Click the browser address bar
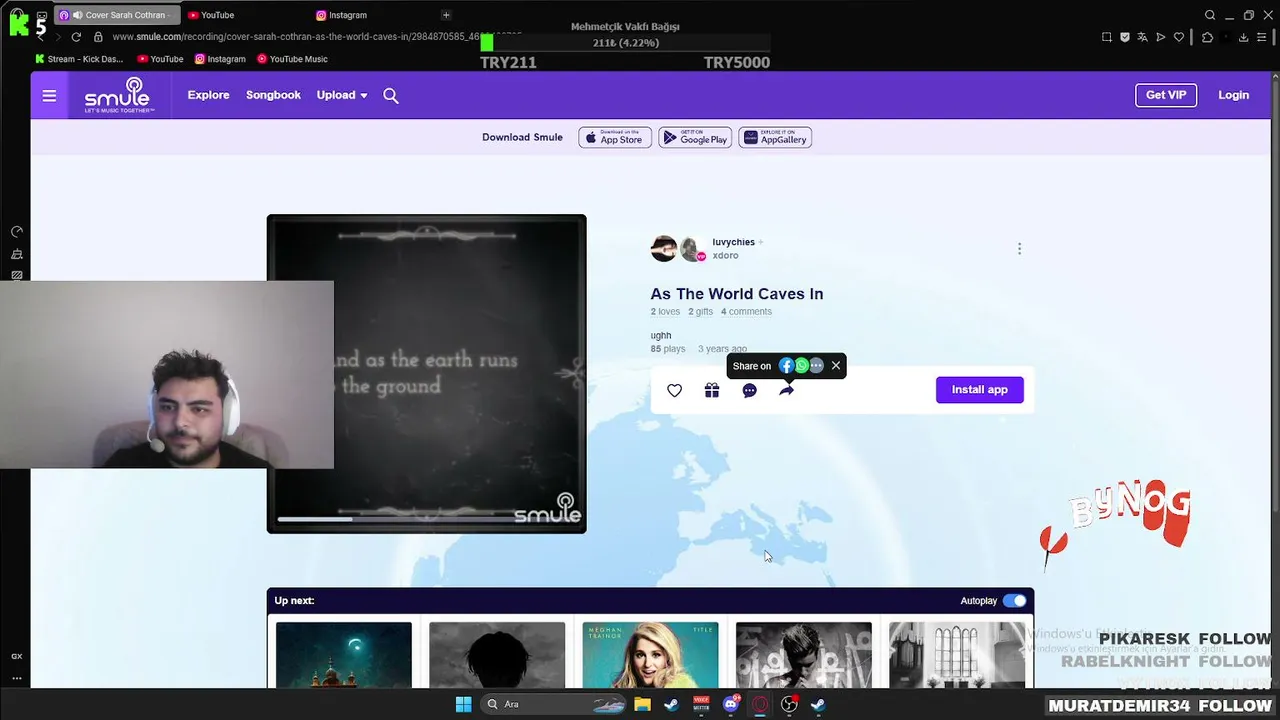 (x=316, y=37)
